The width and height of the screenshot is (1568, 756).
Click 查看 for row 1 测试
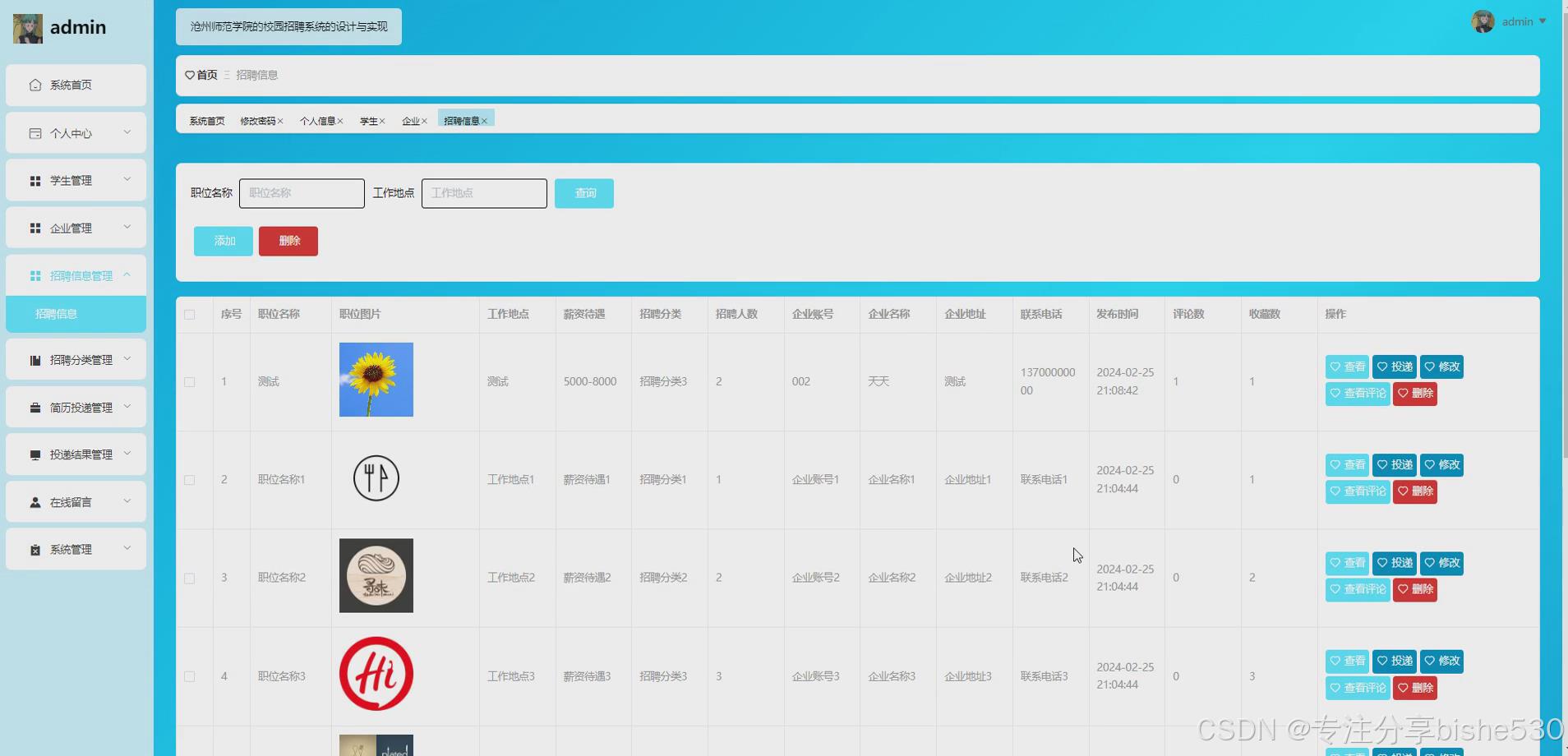point(1347,366)
